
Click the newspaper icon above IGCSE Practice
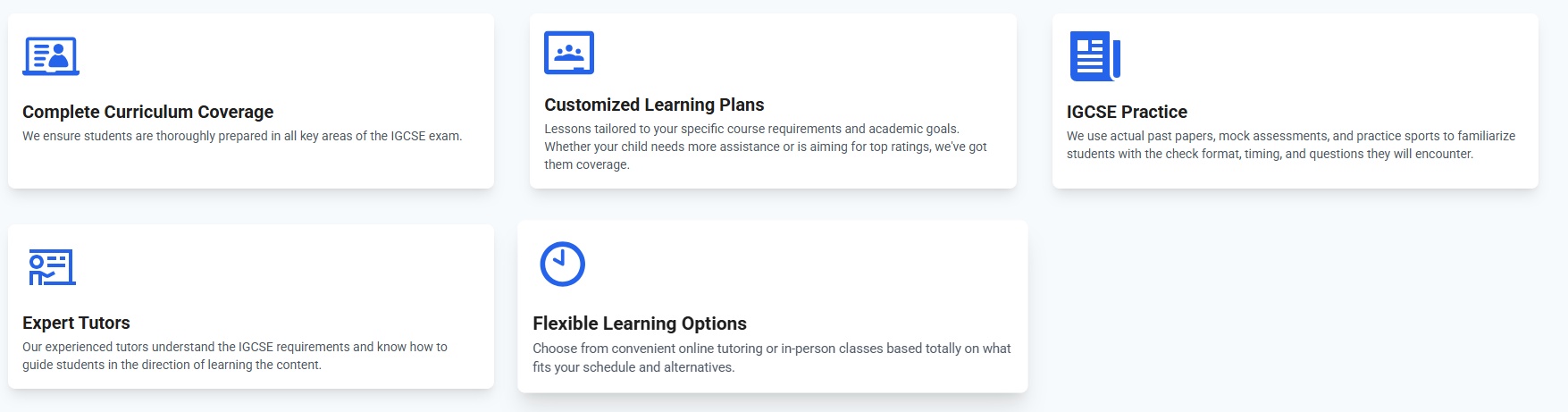pos(1094,56)
